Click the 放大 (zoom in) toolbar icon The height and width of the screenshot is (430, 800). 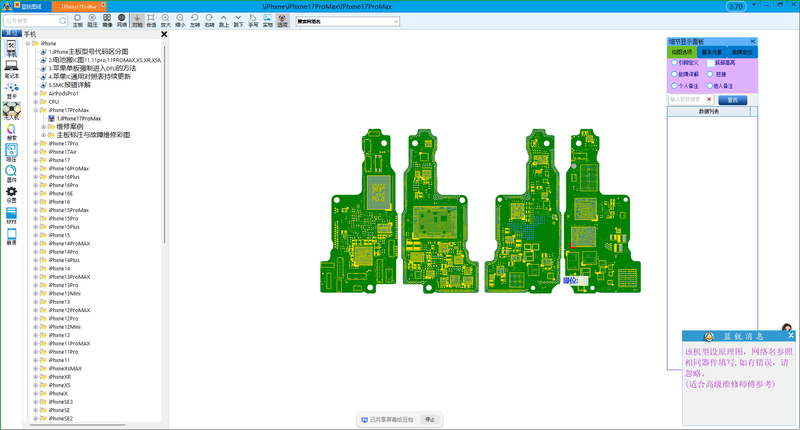[x=165, y=20]
